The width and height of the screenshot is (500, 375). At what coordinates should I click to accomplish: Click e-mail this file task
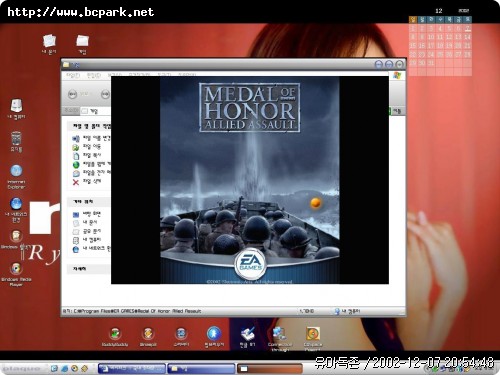[x=91, y=173]
